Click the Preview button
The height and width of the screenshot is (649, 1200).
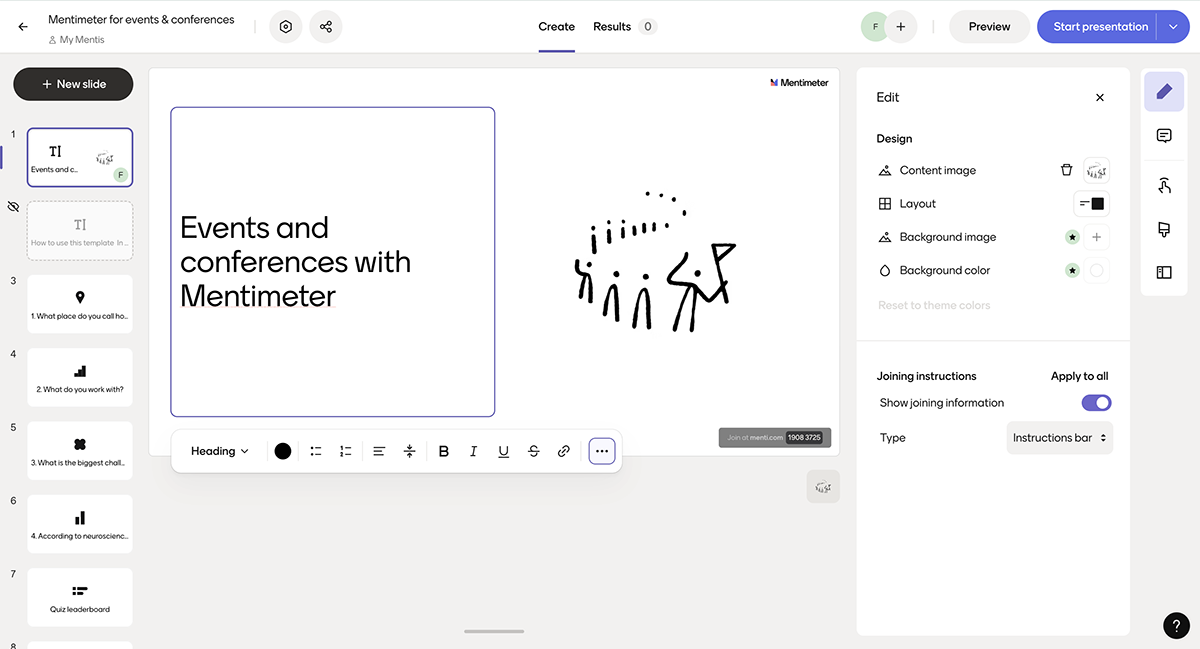(989, 27)
